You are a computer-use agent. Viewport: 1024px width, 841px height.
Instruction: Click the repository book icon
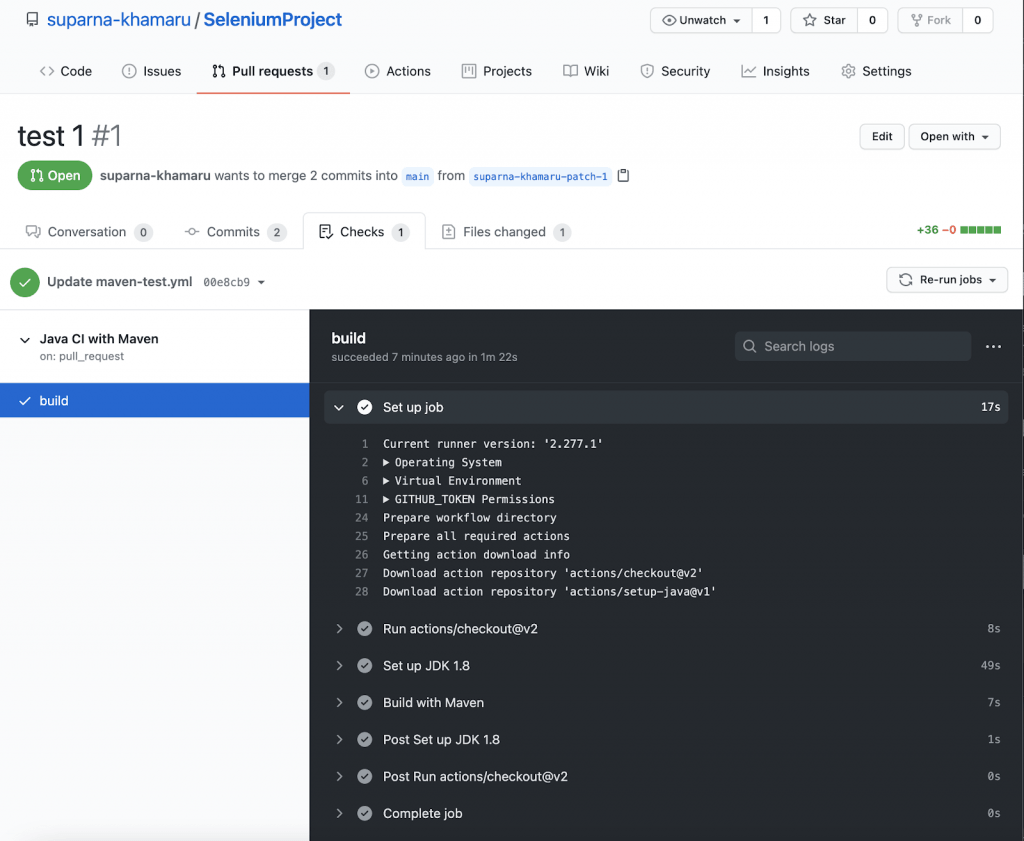(32, 20)
